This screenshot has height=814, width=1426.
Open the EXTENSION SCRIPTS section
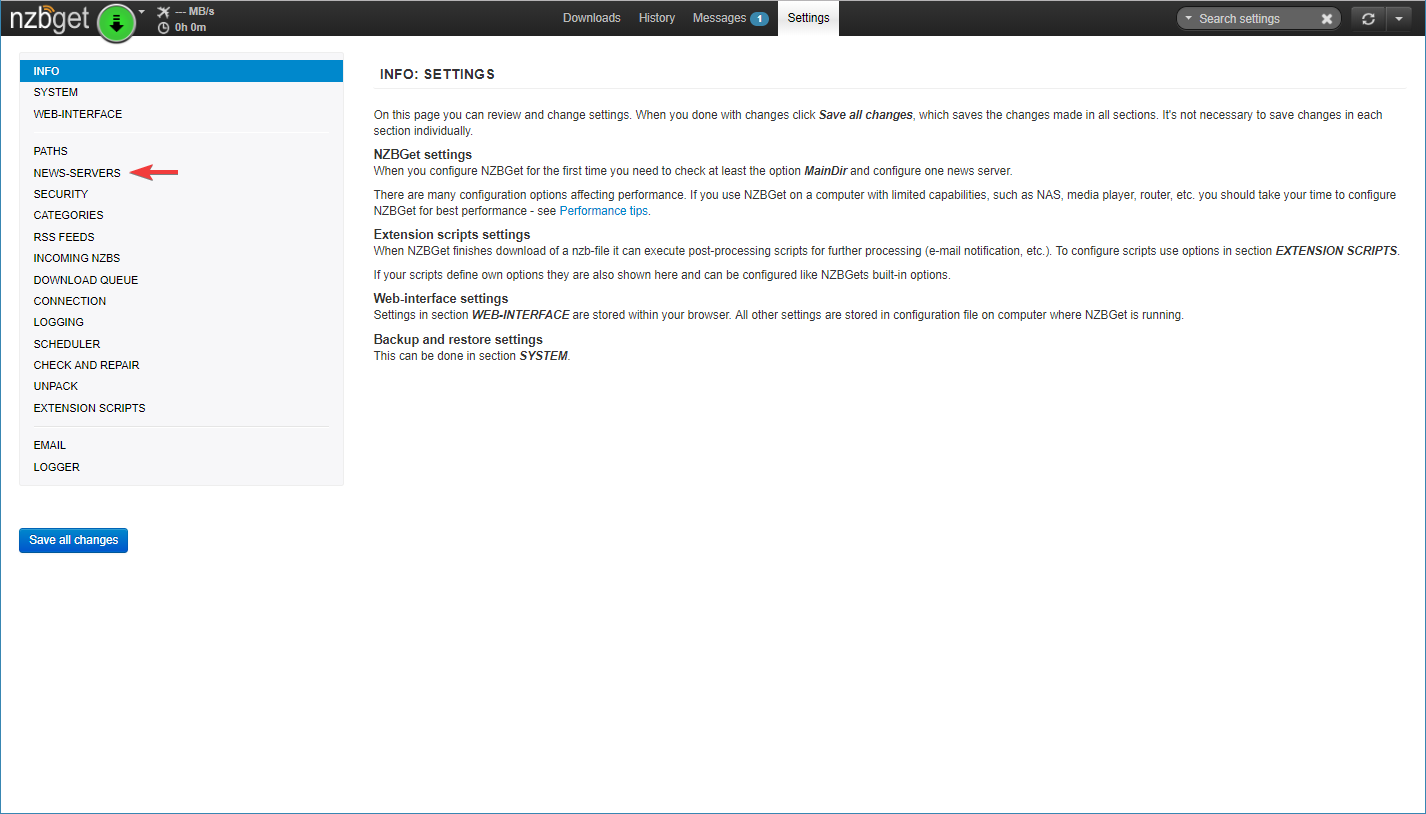181,408
